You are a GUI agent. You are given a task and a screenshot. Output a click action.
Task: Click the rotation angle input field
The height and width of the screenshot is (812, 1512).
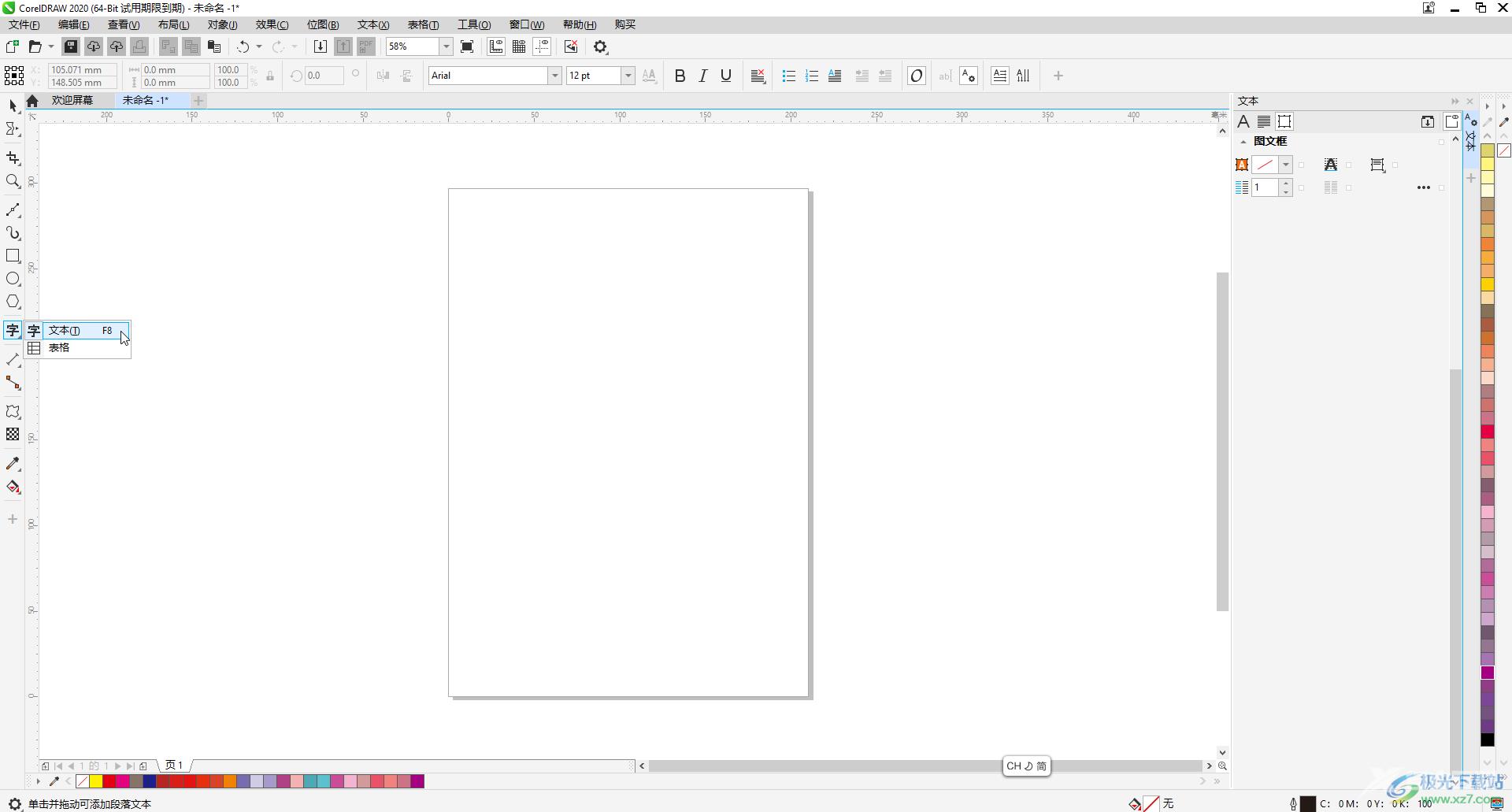(324, 76)
